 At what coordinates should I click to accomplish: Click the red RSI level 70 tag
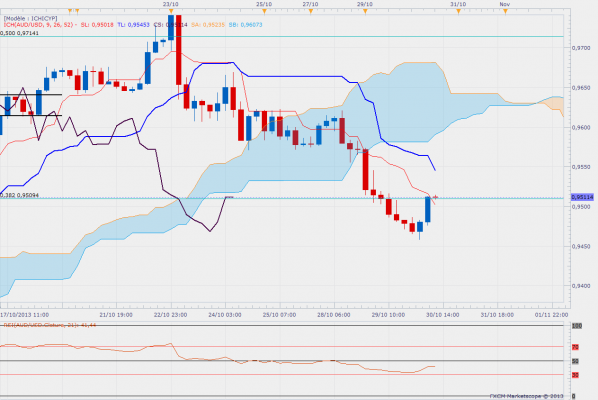click(575, 347)
